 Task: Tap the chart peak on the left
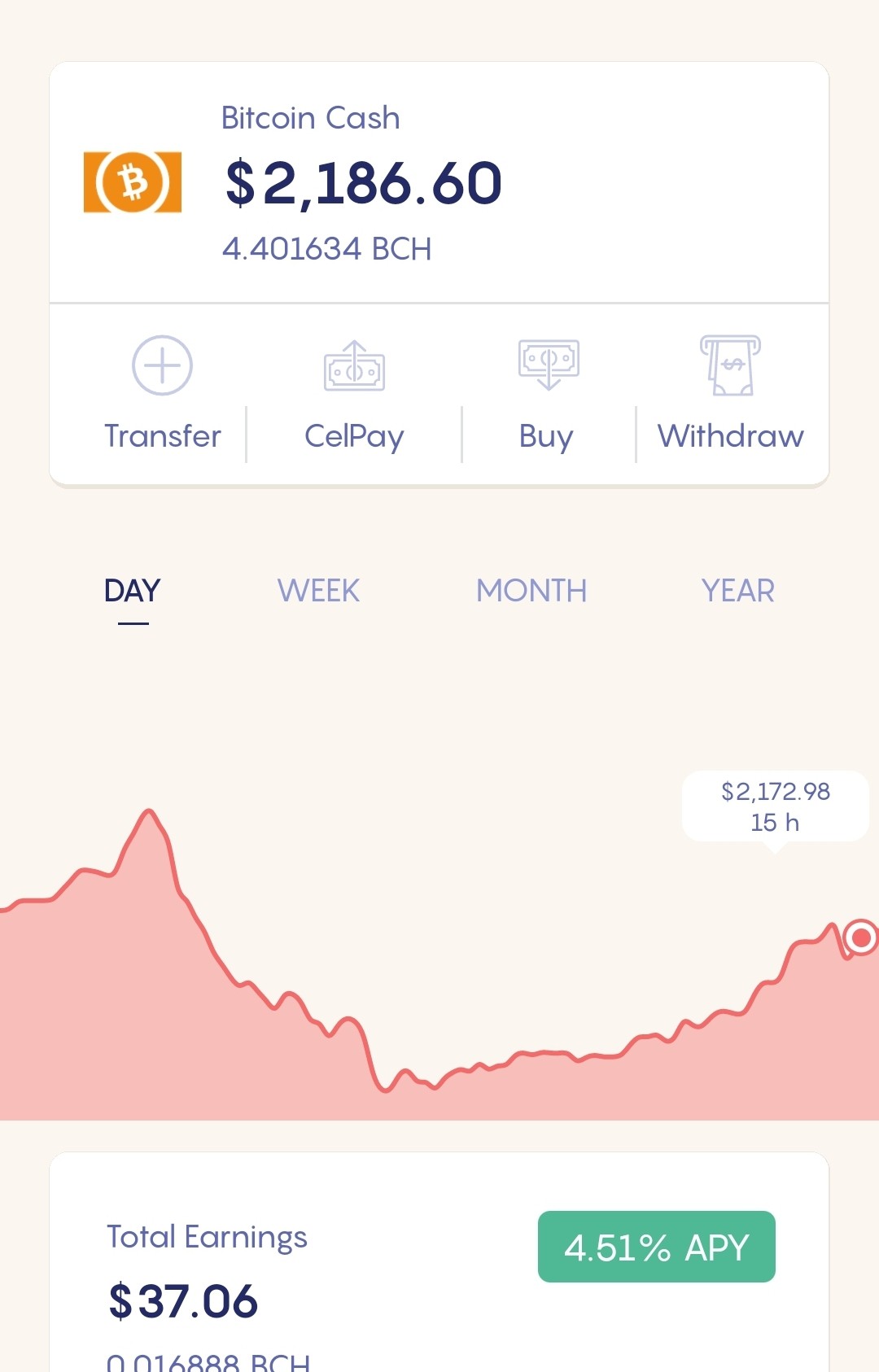(149, 812)
